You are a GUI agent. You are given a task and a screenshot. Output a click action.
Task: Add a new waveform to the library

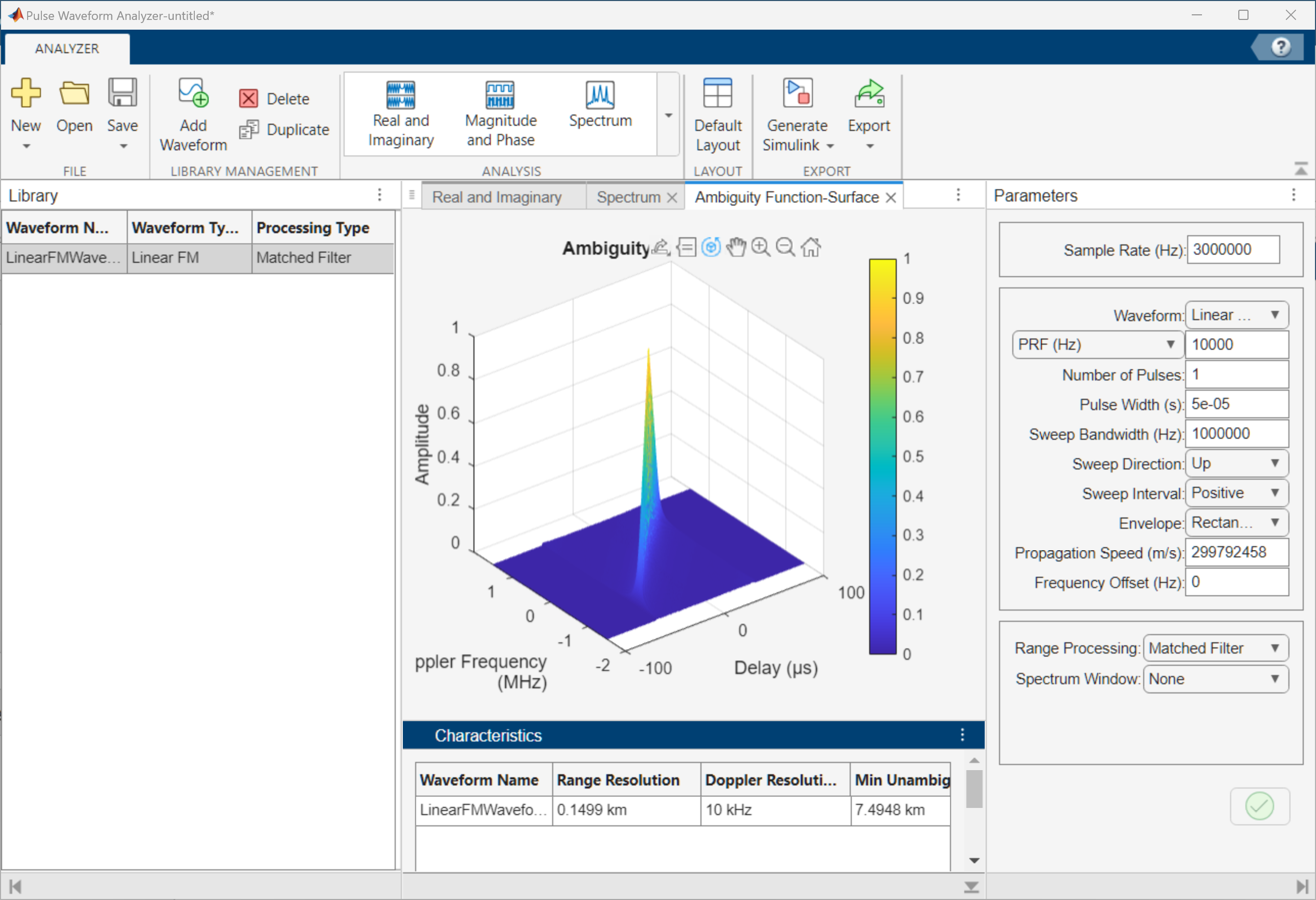point(193,114)
